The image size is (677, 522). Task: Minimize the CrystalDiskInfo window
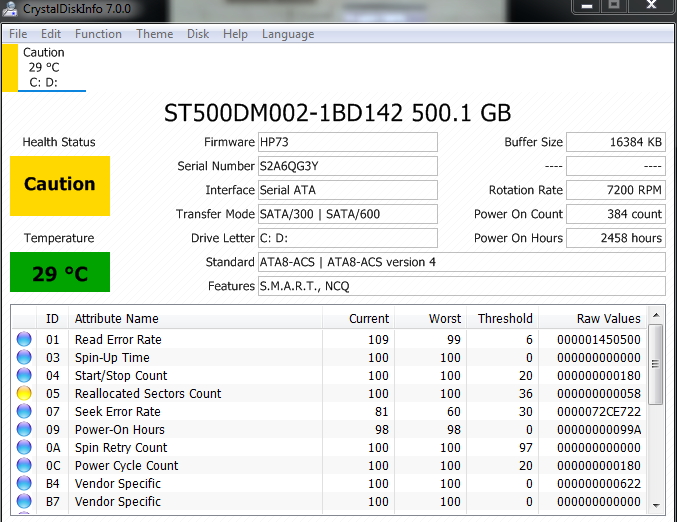pyautogui.click(x=587, y=6)
